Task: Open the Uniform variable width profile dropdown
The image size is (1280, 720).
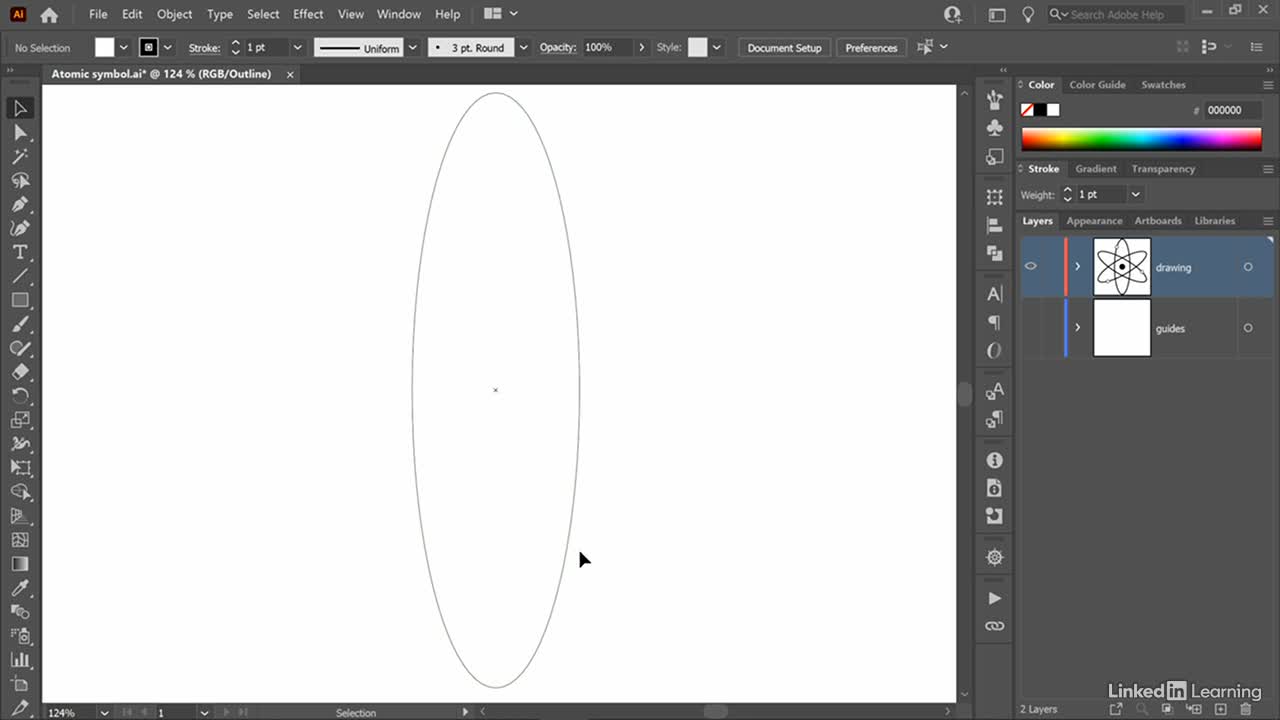Action: pyautogui.click(x=412, y=48)
